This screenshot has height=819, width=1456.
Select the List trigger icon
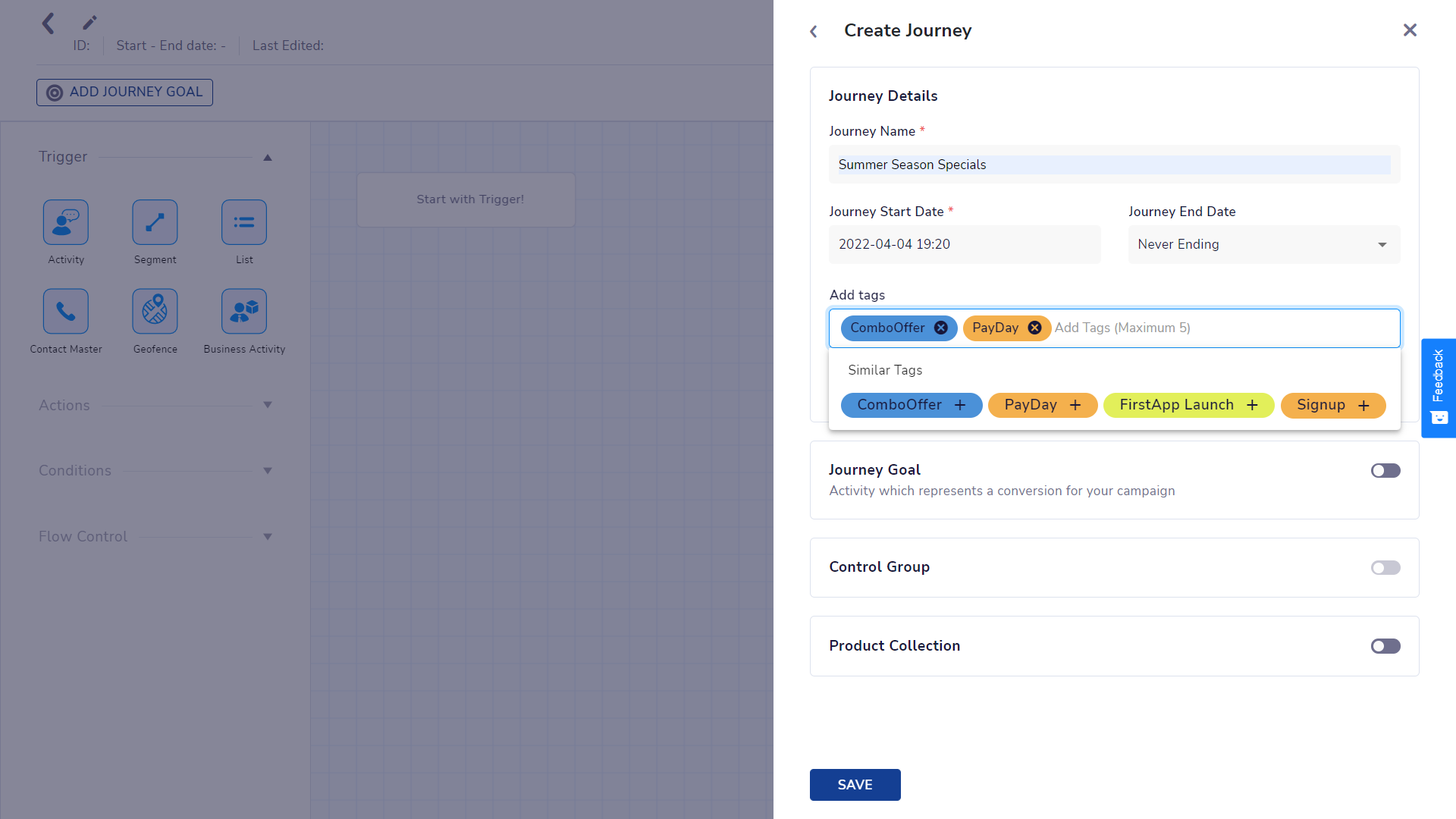[x=244, y=222]
